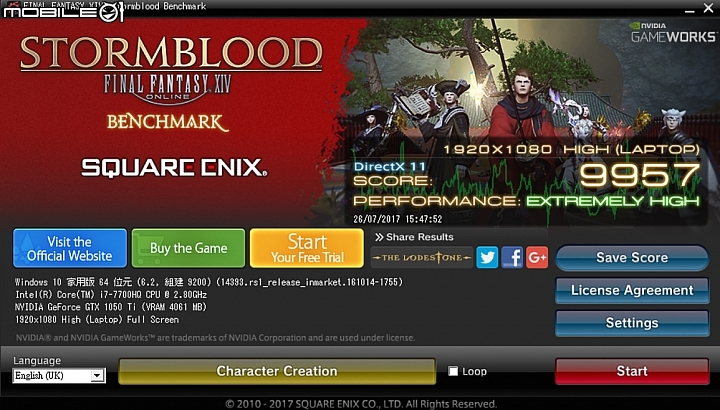Open The Lodestone share link
This screenshot has width=720, height=410.
422,258
